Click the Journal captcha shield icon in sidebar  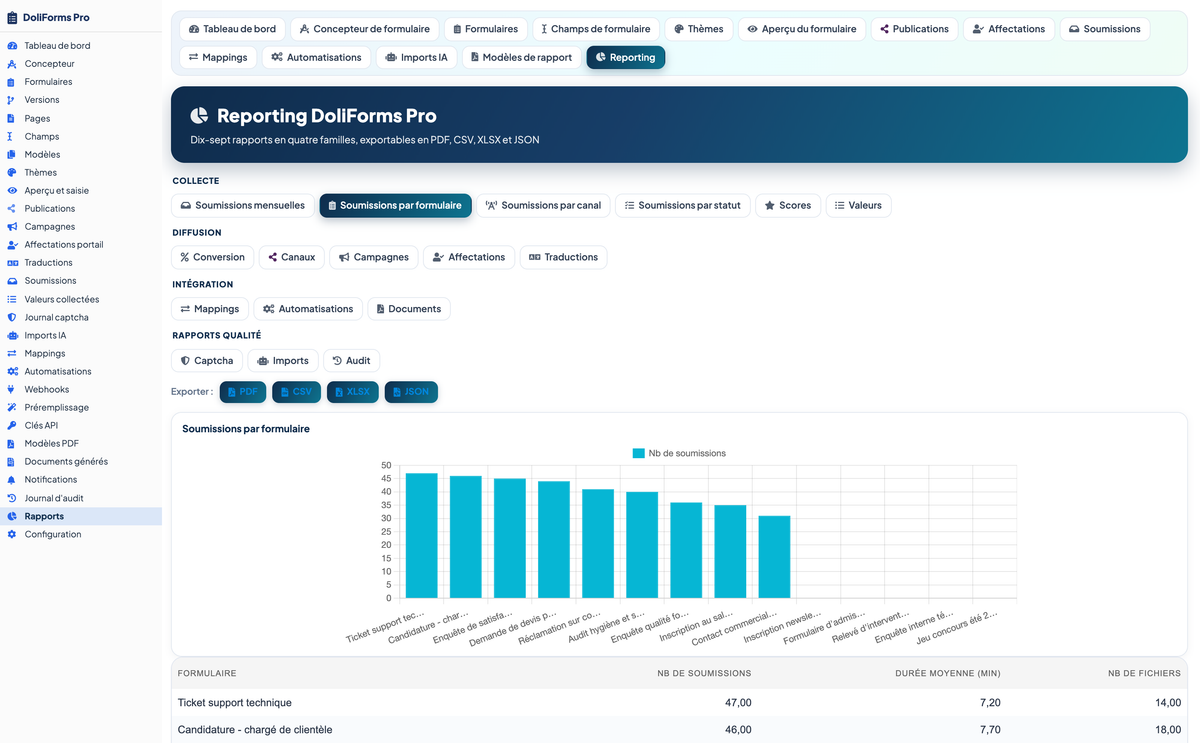(x=12, y=317)
